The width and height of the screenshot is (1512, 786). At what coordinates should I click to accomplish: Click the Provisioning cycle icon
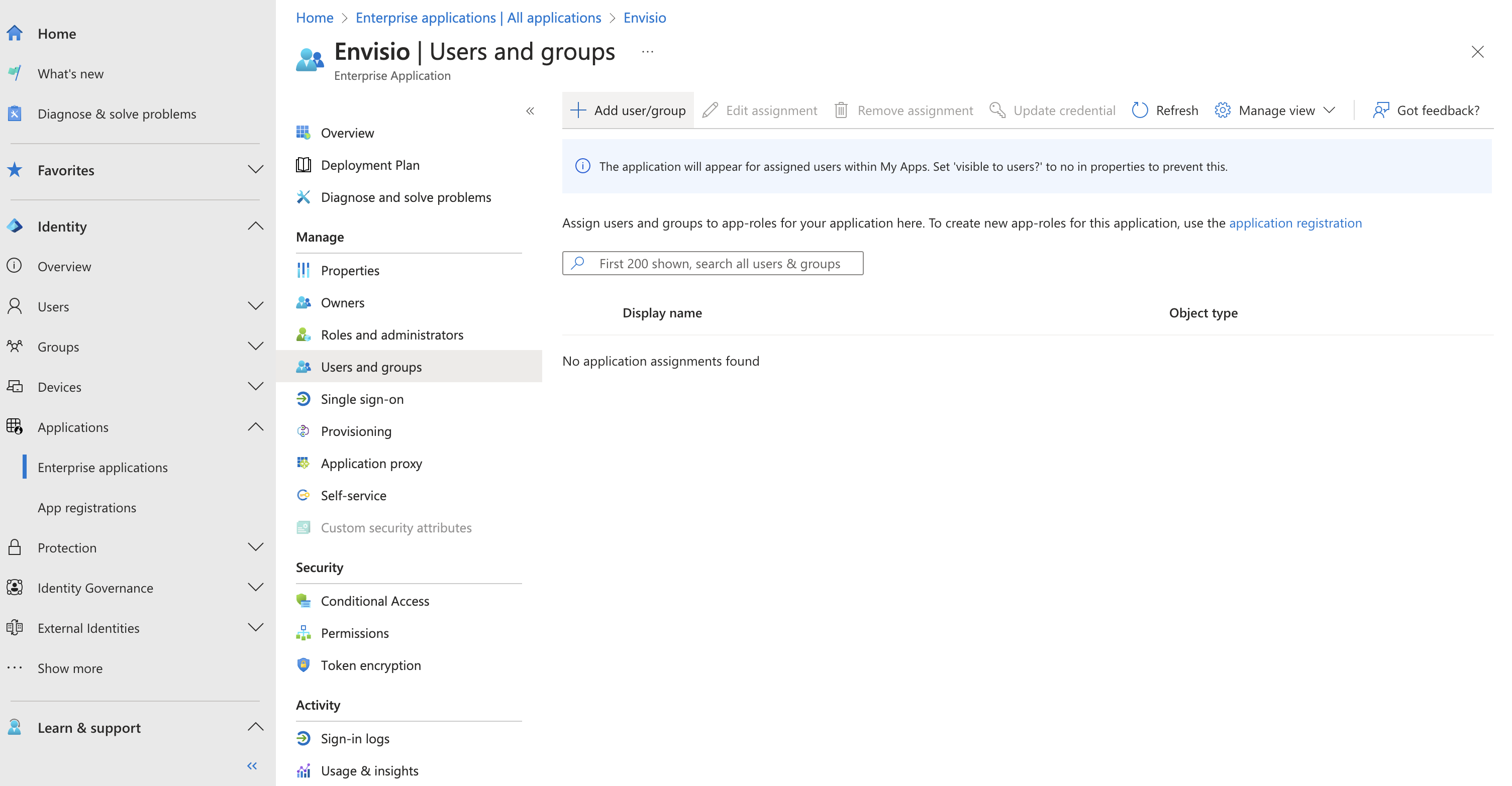[304, 431]
